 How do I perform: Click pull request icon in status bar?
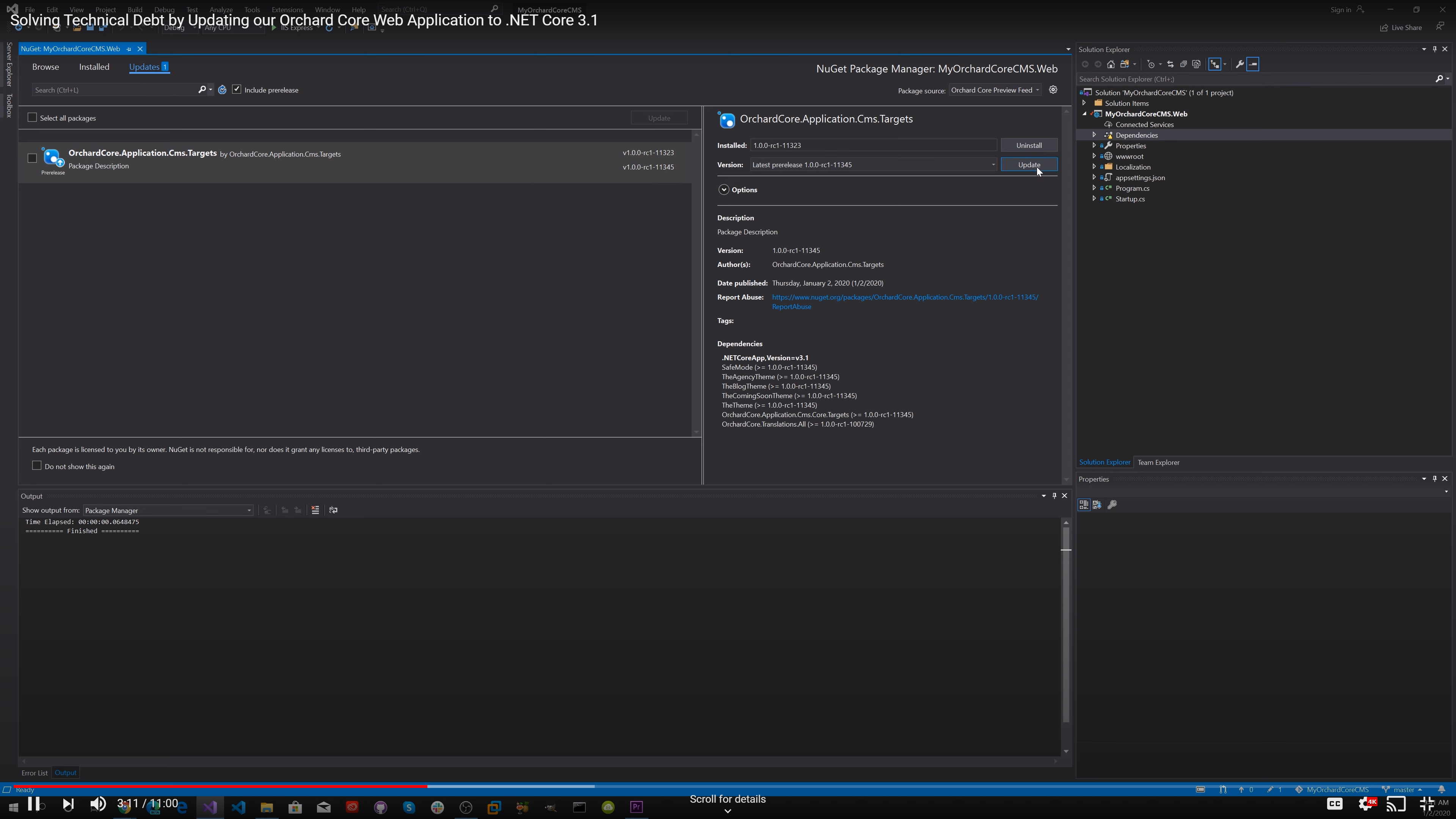pos(1222,789)
